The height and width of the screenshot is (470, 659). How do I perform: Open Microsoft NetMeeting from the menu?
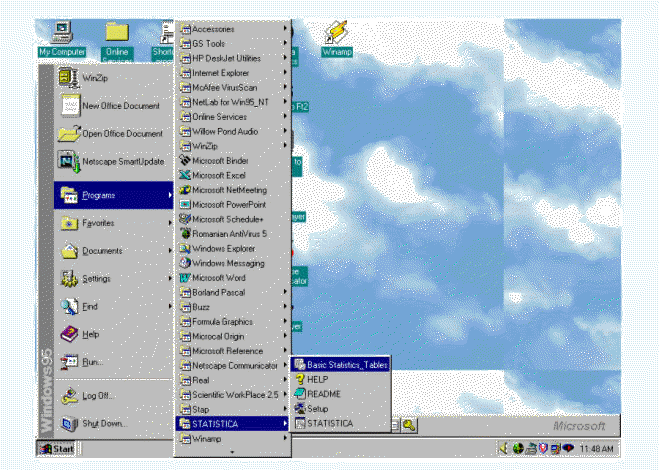pyautogui.click(x=229, y=190)
